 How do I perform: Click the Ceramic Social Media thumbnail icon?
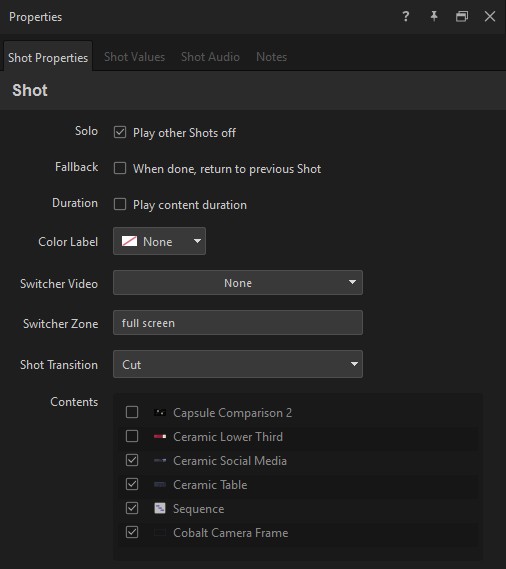pos(160,460)
